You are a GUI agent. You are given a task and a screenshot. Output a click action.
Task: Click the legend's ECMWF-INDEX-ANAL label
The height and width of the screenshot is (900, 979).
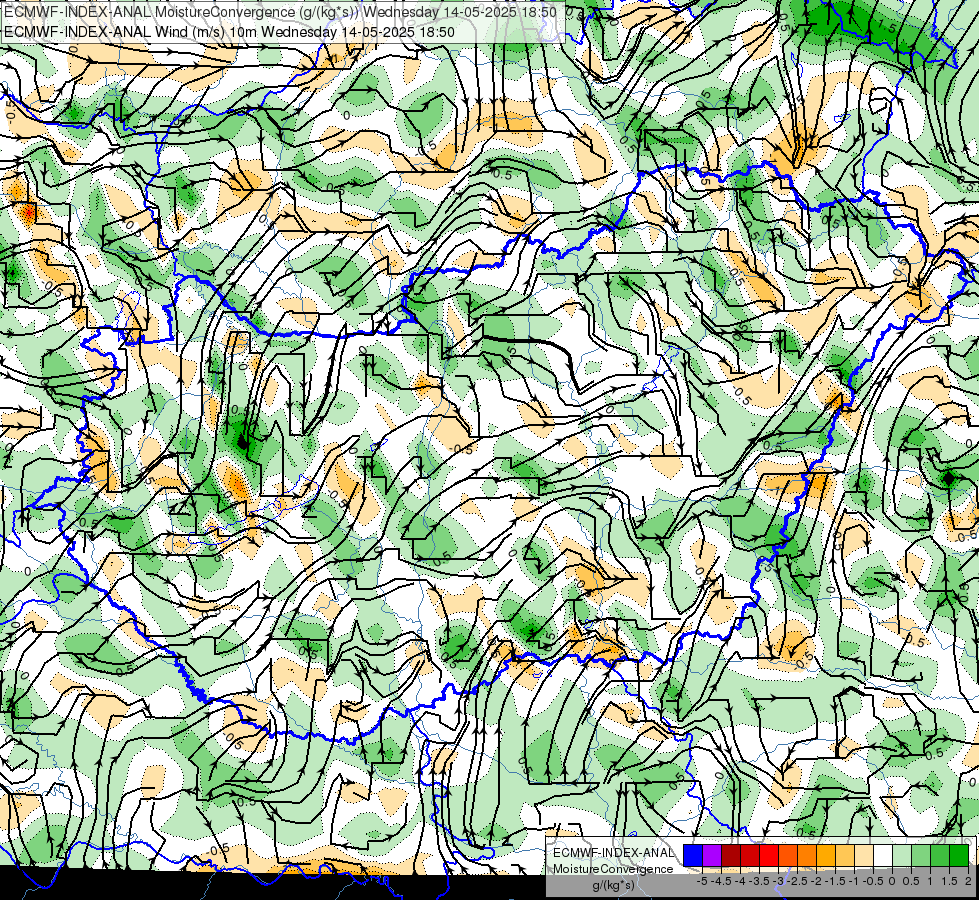(614, 853)
